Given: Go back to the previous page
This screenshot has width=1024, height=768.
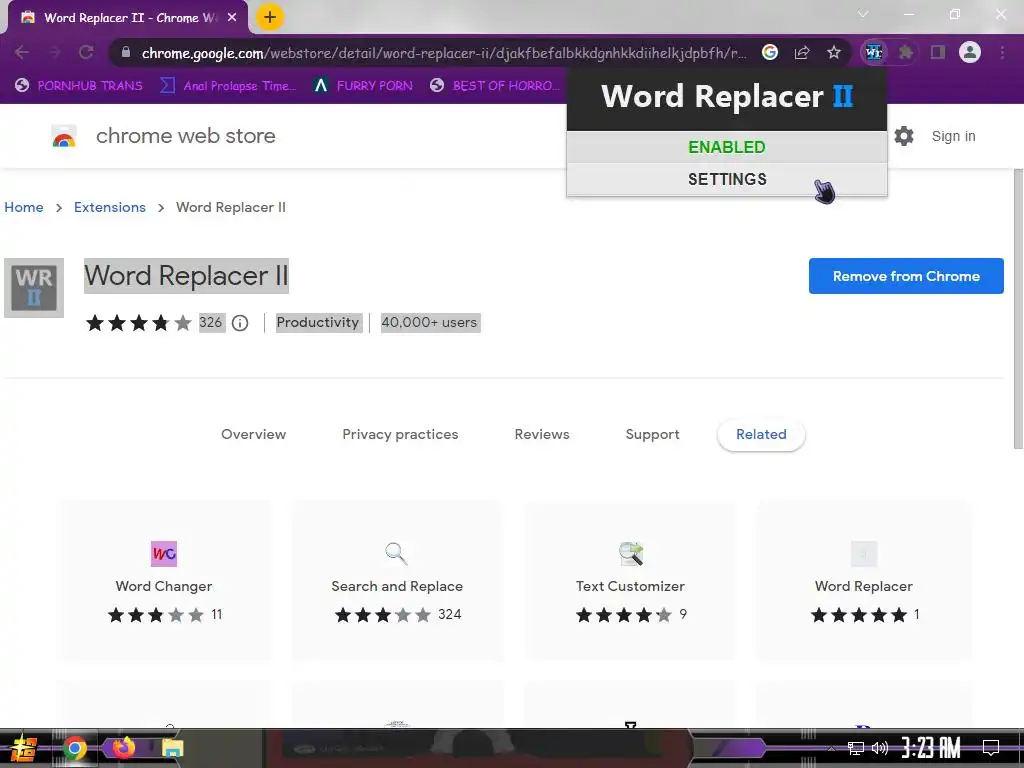Looking at the screenshot, I should coord(22,52).
